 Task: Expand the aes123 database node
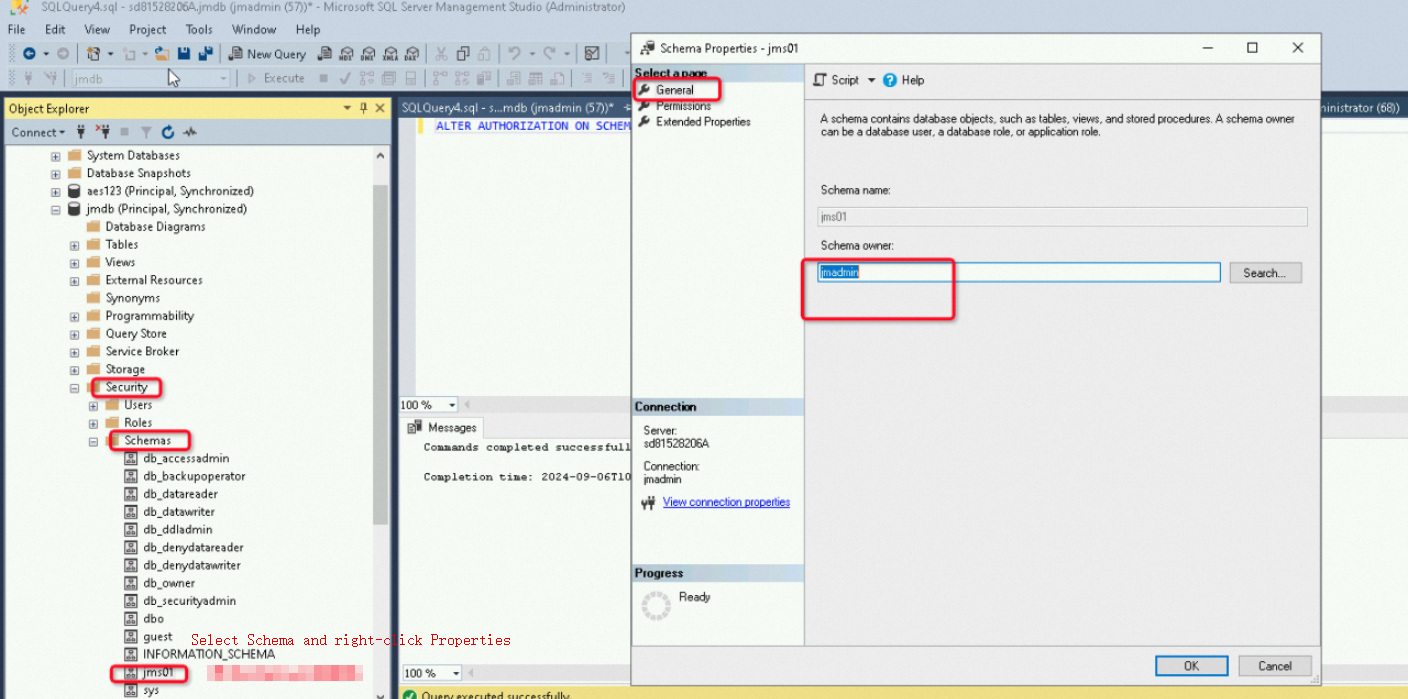(57, 192)
